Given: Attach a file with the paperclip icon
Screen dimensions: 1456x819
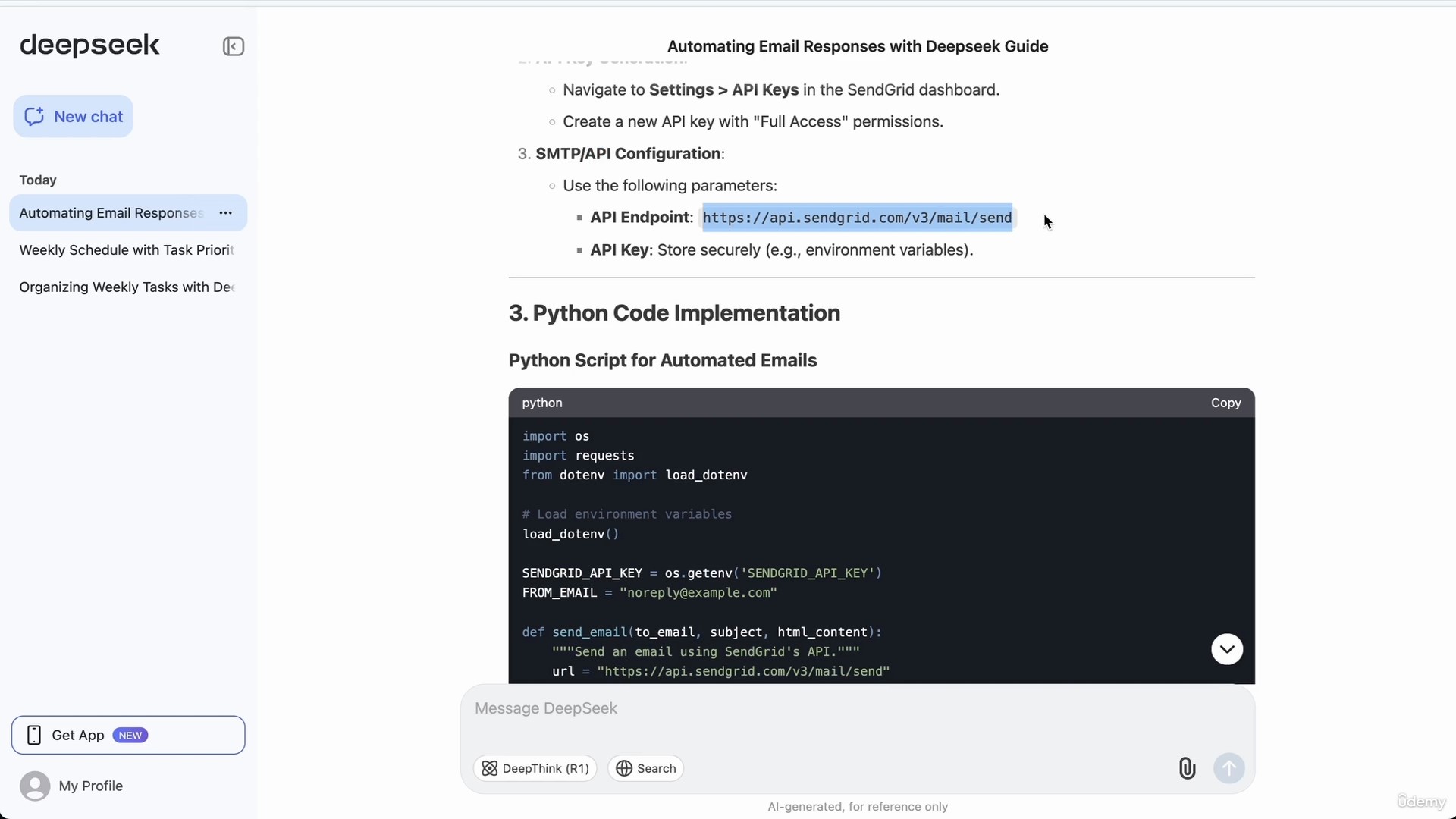Looking at the screenshot, I should point(1187,768).
